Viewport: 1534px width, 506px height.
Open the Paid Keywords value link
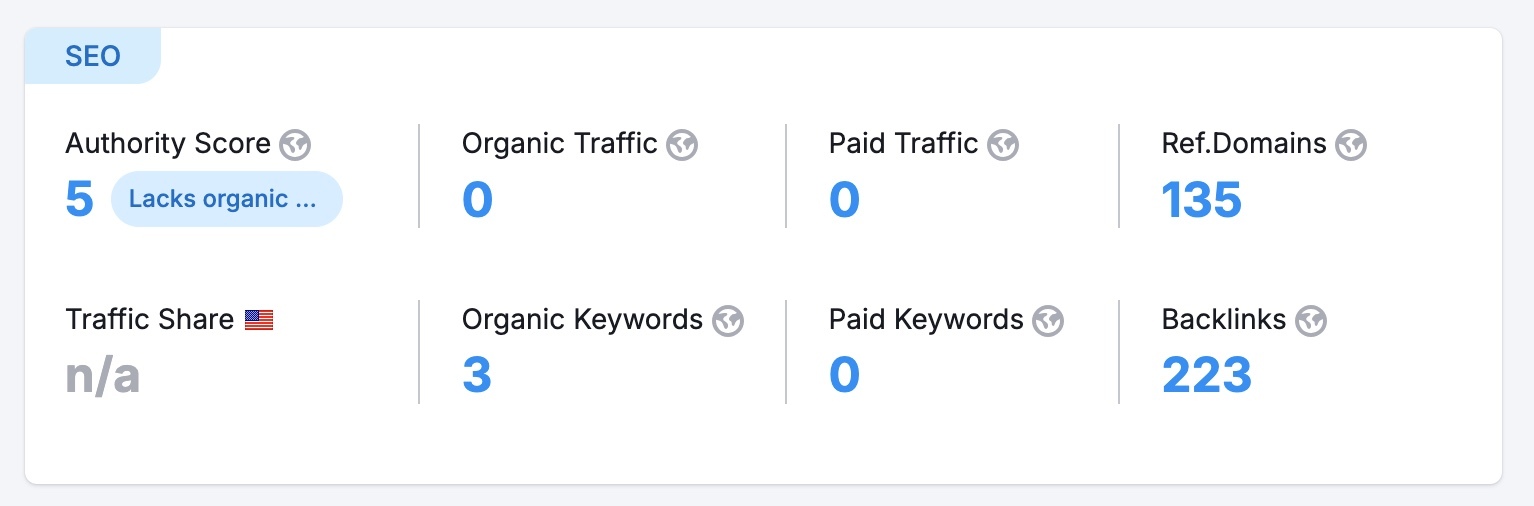click(844, 375)
